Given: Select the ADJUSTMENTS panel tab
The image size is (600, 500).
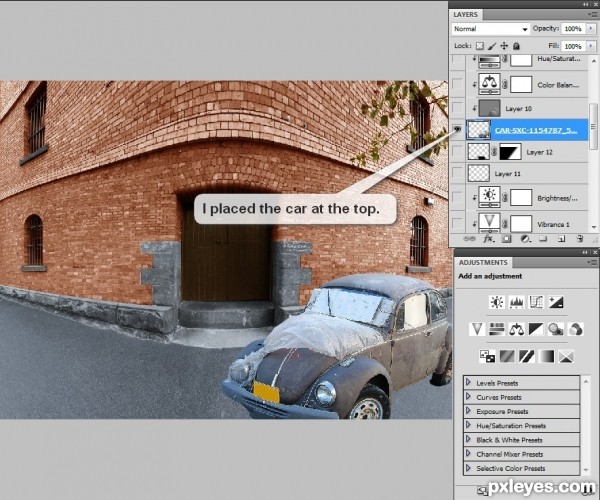Looking at the screenshot, I should [x=483, y=262].
